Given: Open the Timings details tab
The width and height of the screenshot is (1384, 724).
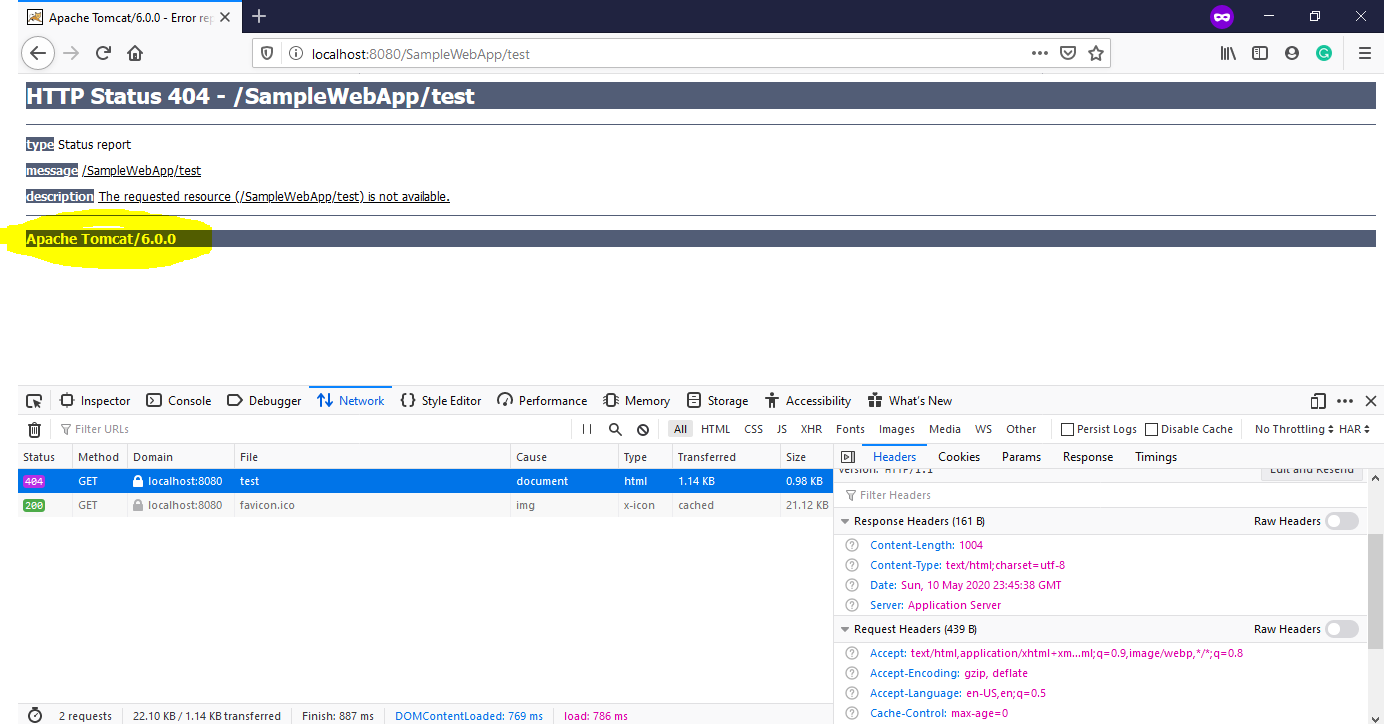Looking at the screenshot, I should pyautogui.click(x=1156, y=457).
